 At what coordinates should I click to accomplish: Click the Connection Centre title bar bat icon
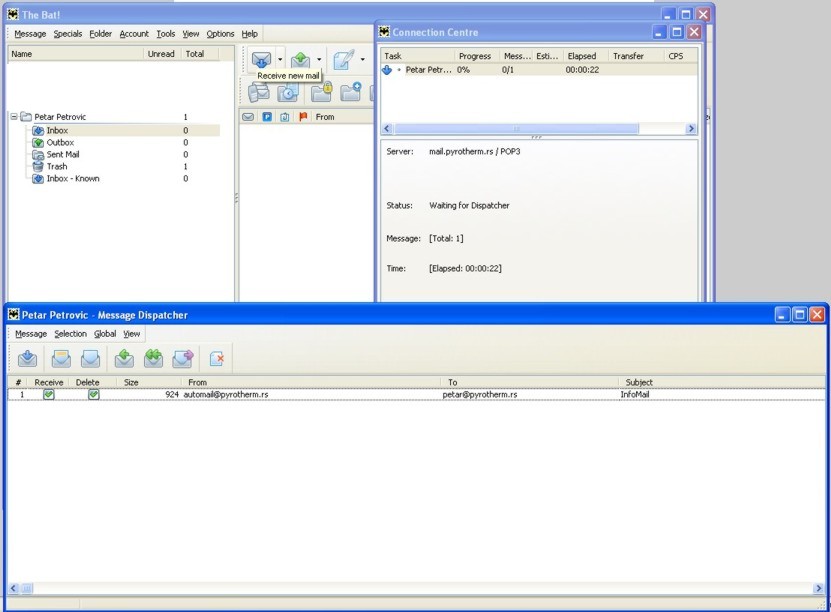384,32
